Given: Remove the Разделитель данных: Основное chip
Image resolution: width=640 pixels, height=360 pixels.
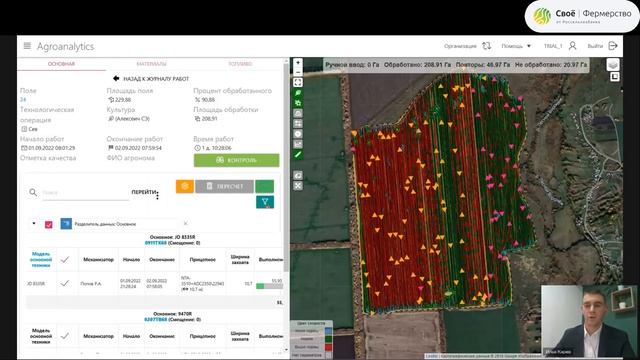Looking at the screenshot, I should tap(186, 223).
